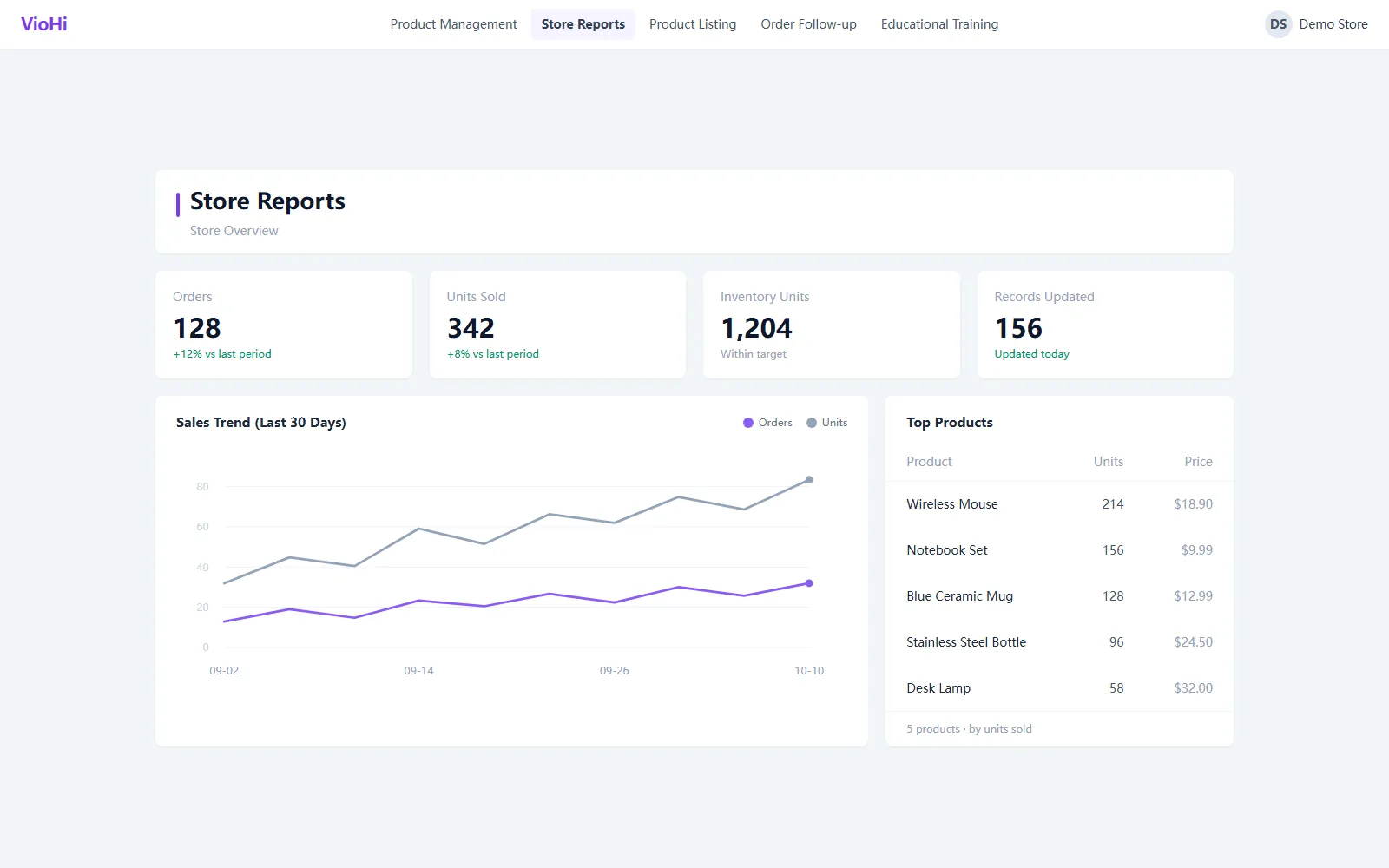
Task: Click the Store Overview subtitle
Action: pyautogui.click(x=234, y=231)
